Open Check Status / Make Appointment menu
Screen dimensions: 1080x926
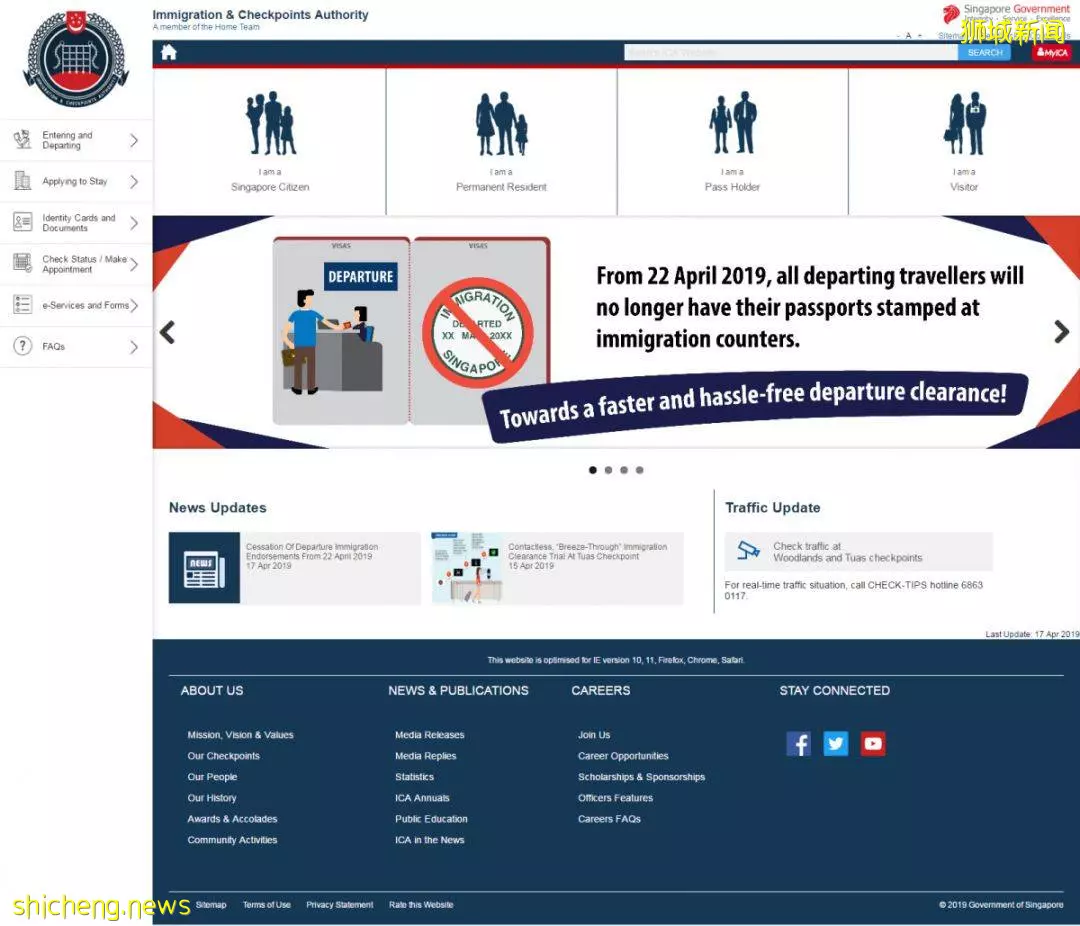coord(76,264)
